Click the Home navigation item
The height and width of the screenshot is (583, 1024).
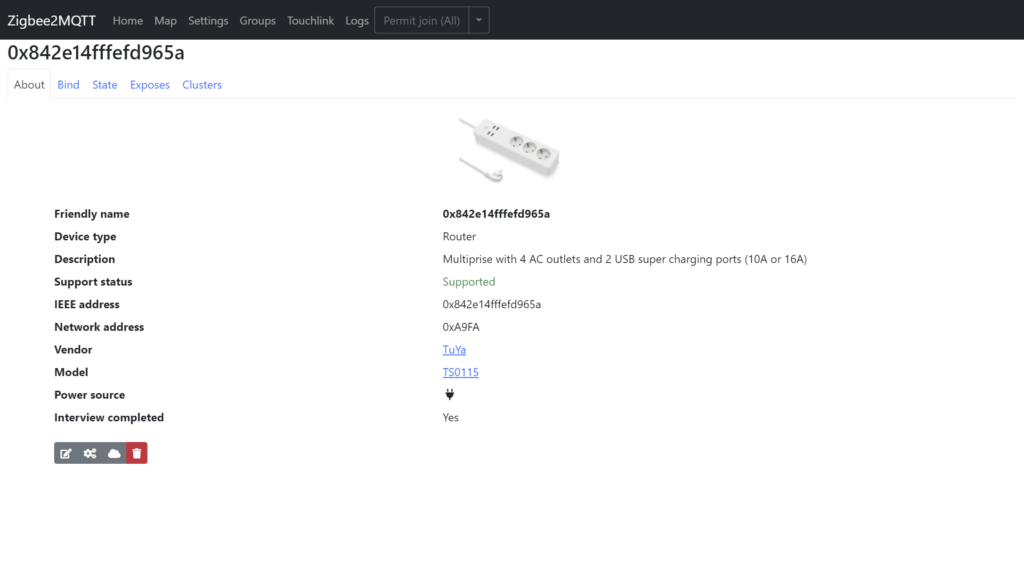(x=127, y=20)
